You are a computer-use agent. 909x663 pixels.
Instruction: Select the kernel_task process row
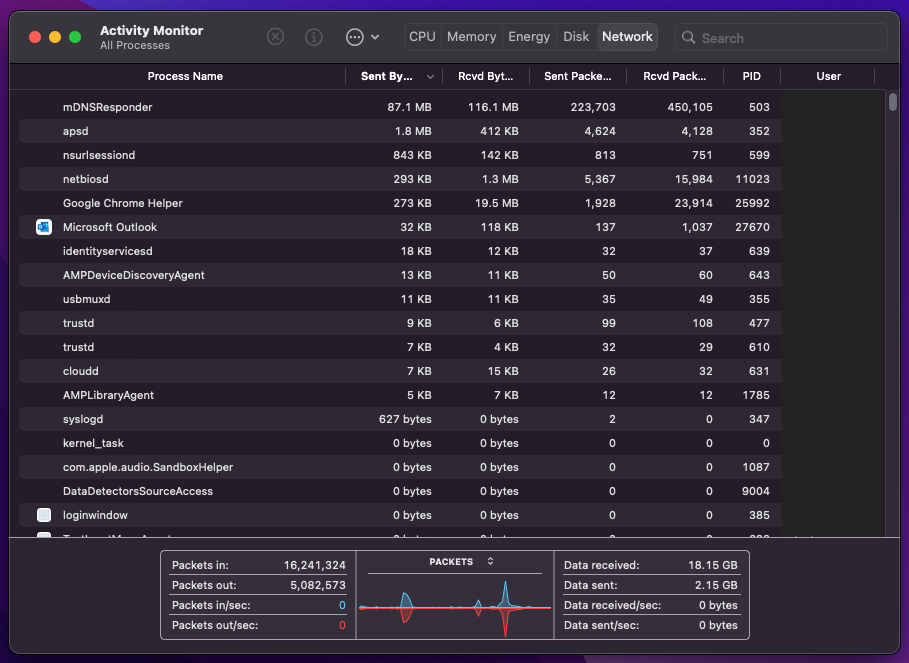coord(400,443)
